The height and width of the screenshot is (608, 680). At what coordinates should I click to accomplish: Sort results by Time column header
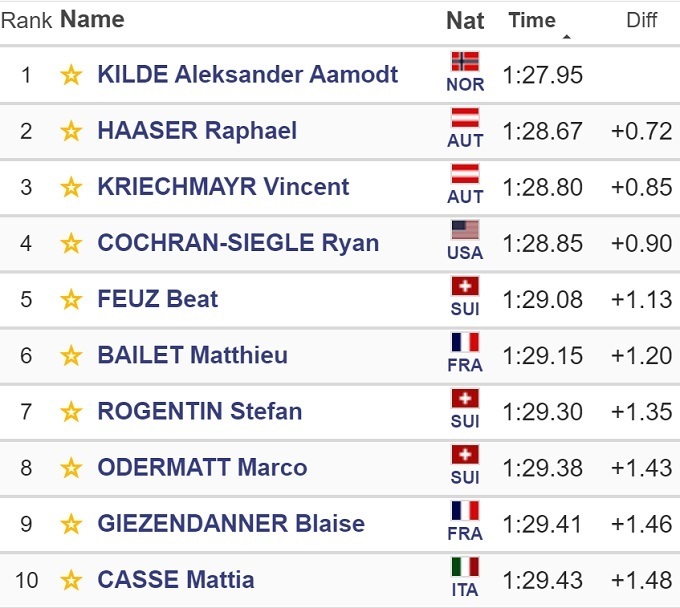point(531,20)
